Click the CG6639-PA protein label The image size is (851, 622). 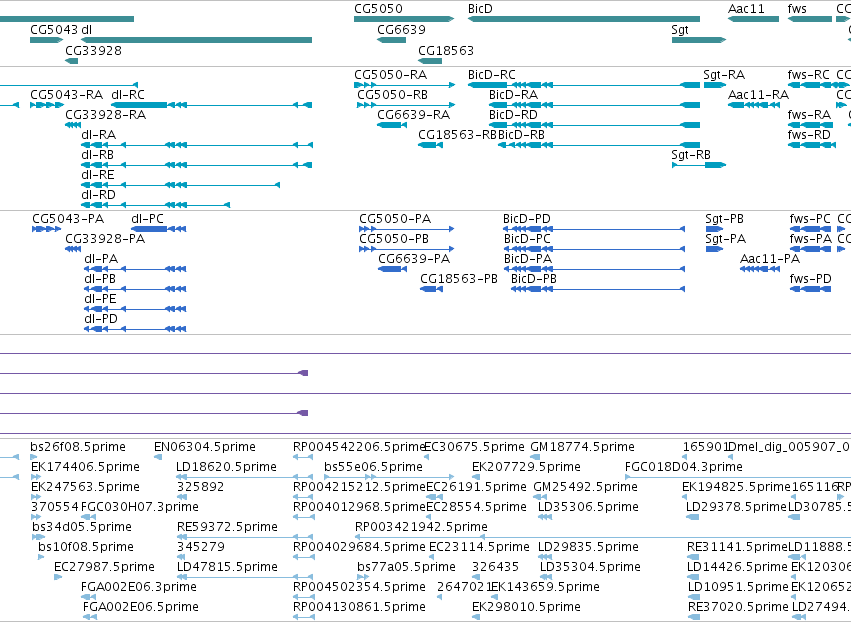[x=414, y=259]
